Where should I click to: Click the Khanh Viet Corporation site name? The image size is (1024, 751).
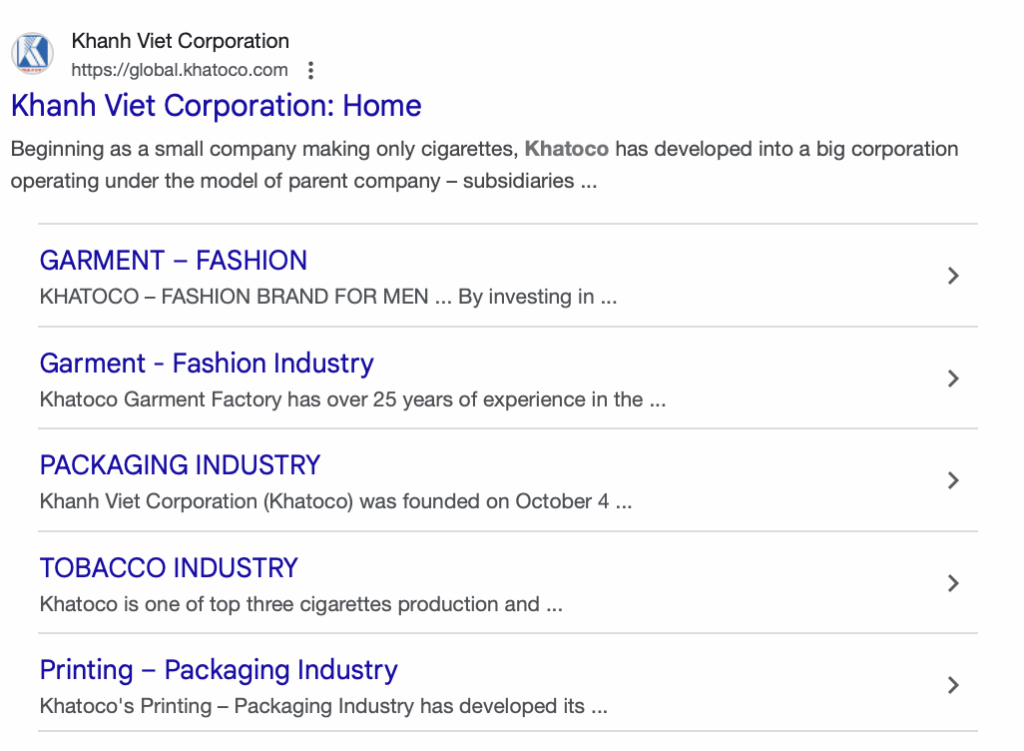180,41
